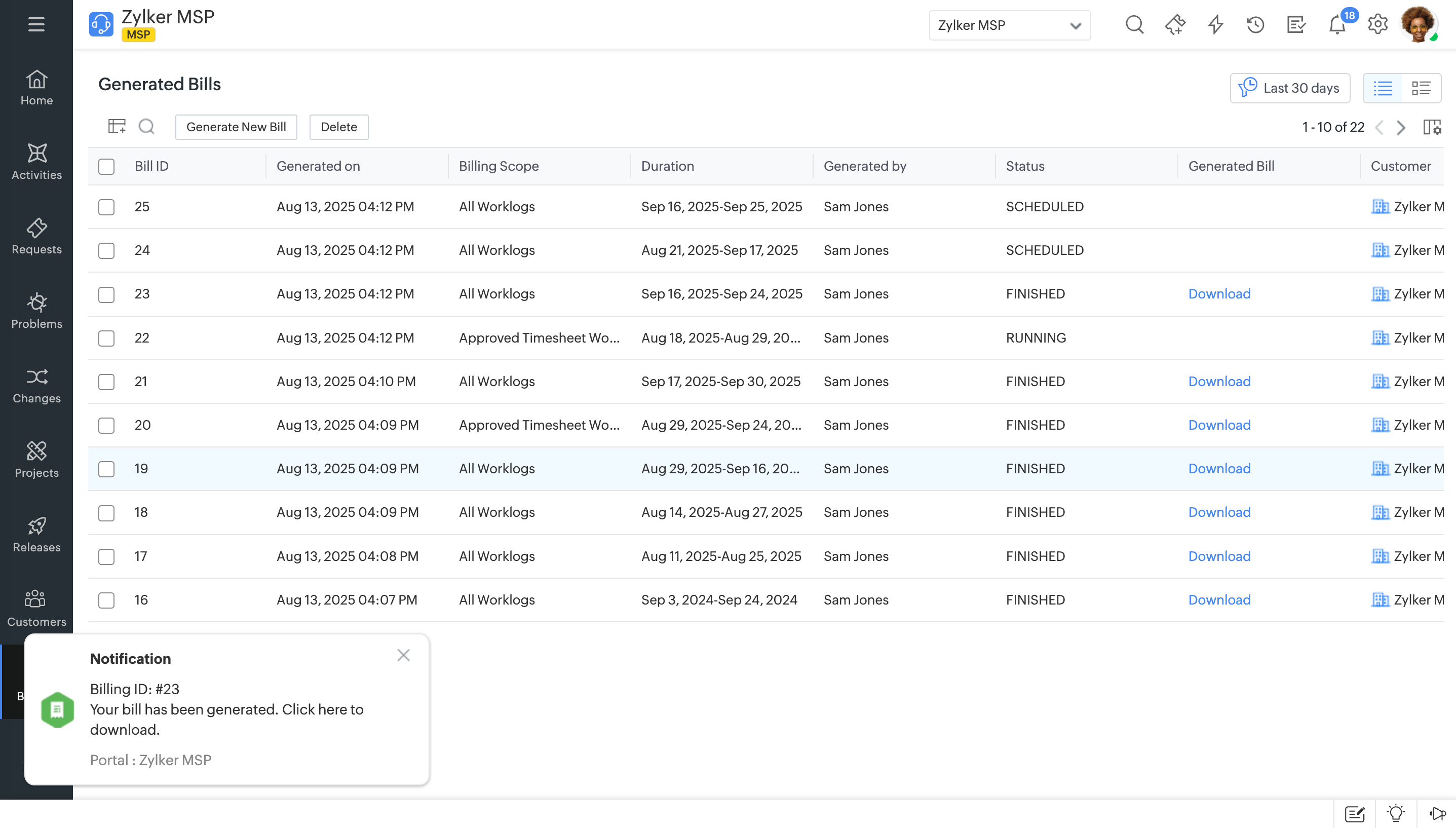Open Requests in the sidebar

click(36, 236)
